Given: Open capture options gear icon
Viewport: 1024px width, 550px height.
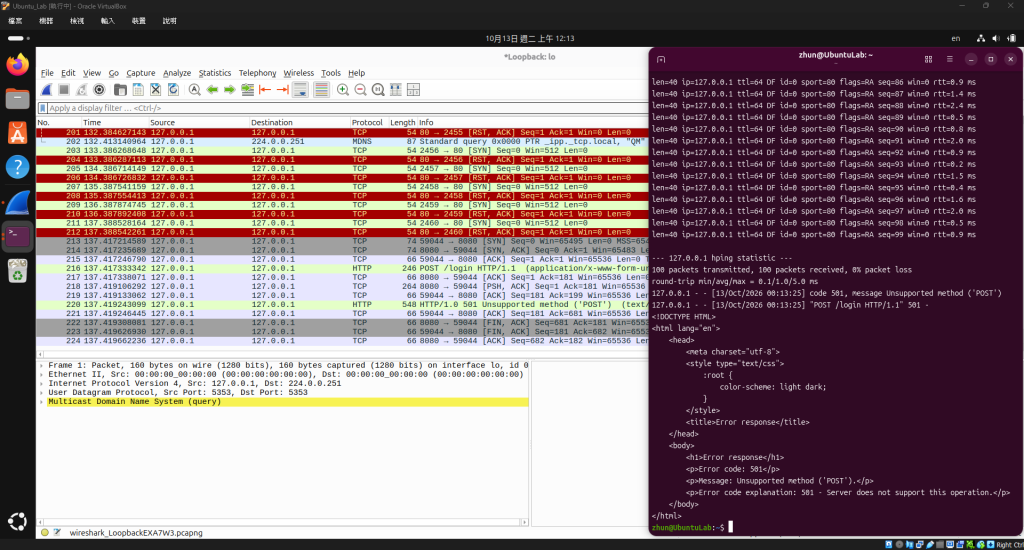Looking at the screenshot, I should coord(99,90).
